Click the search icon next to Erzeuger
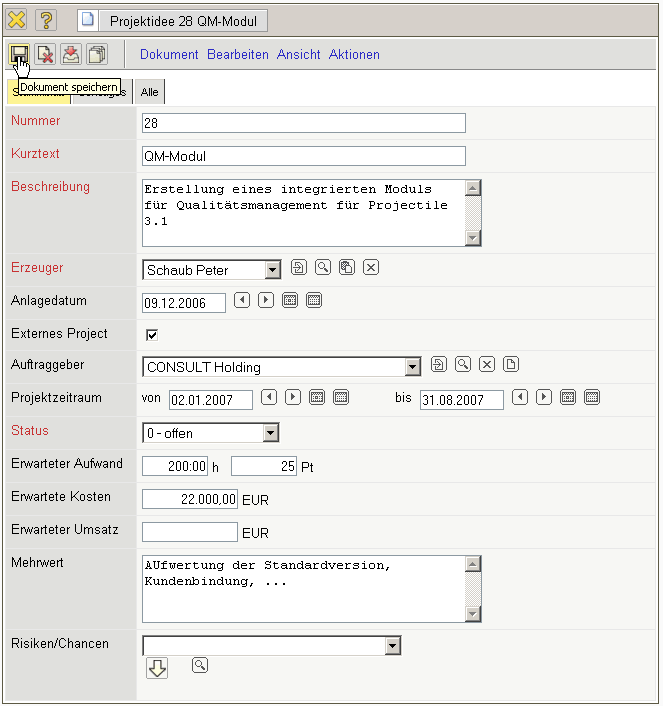Image resolution: width=663 pixels, height=706 pixels. click(322, 267)
